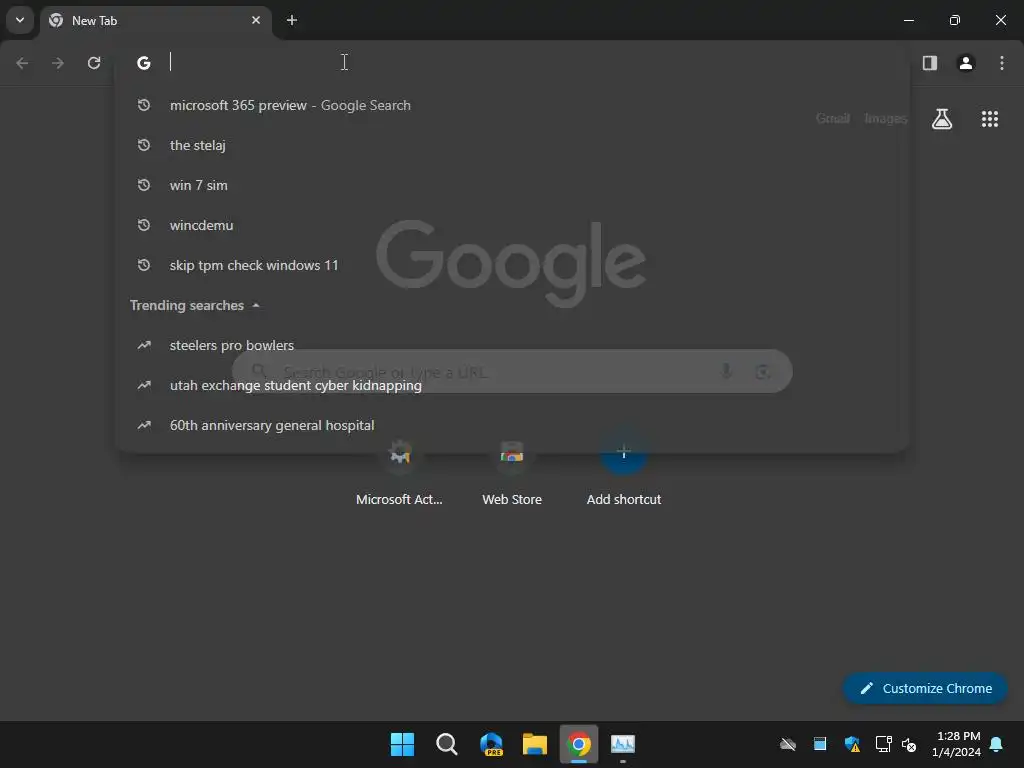The width and height of the screenshot is (1024, 768).
Task: Open the profile avatar menu
Action: (x=965, y=63)
